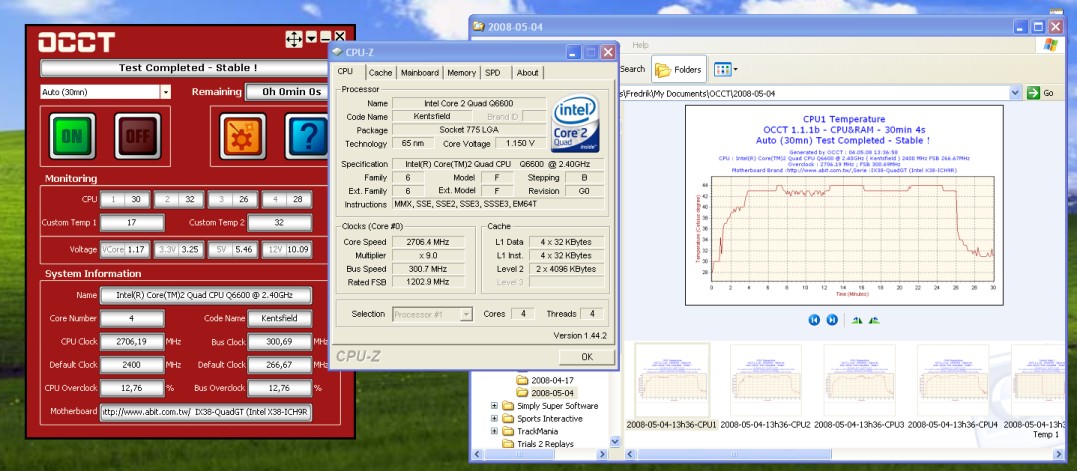Click folder tree scroll-left arrow
This screenshot has height=471, width=1077.
tap(479, 455)
